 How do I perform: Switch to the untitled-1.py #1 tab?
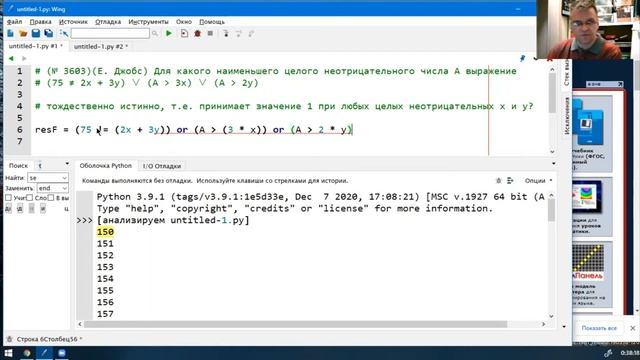click(36, 46)
